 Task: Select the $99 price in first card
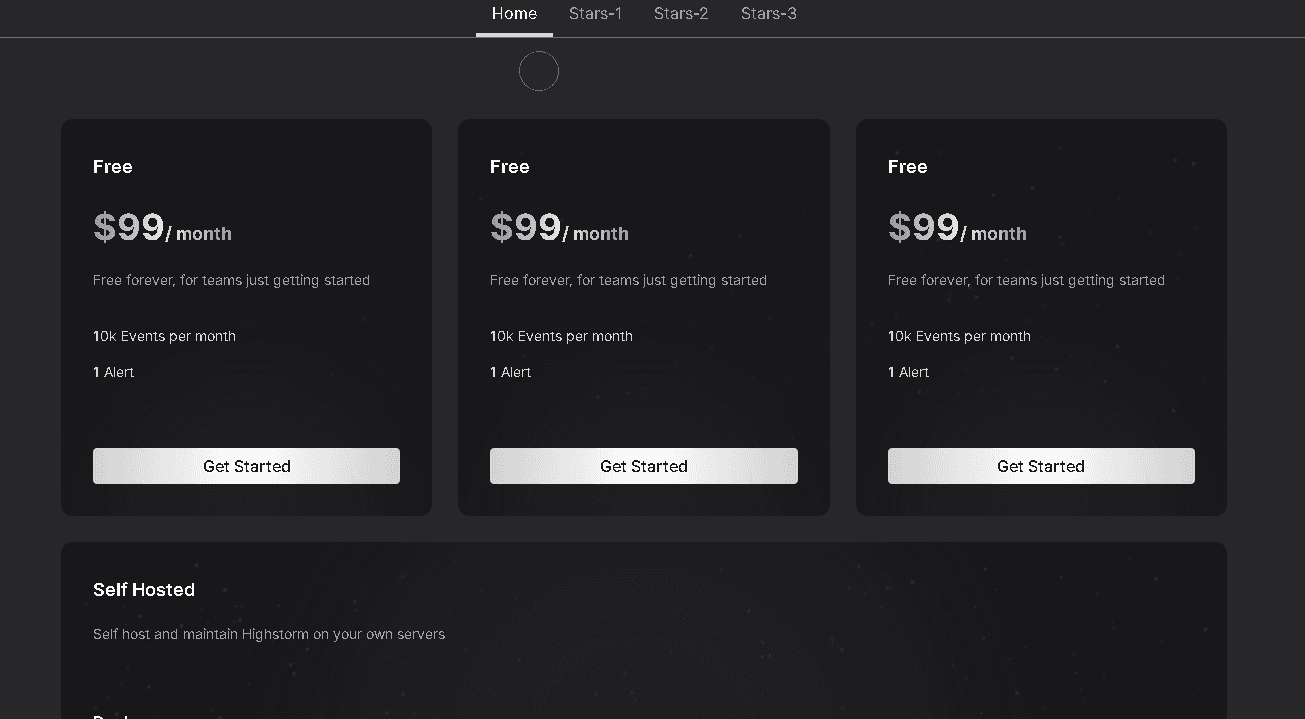pyautogui.click(x=129, y=228)
